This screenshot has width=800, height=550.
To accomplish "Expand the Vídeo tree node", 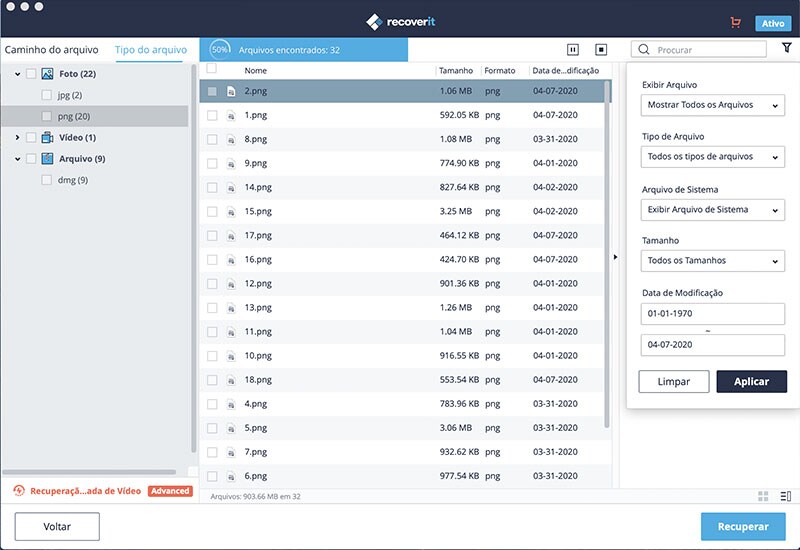I will coord(17,137).
